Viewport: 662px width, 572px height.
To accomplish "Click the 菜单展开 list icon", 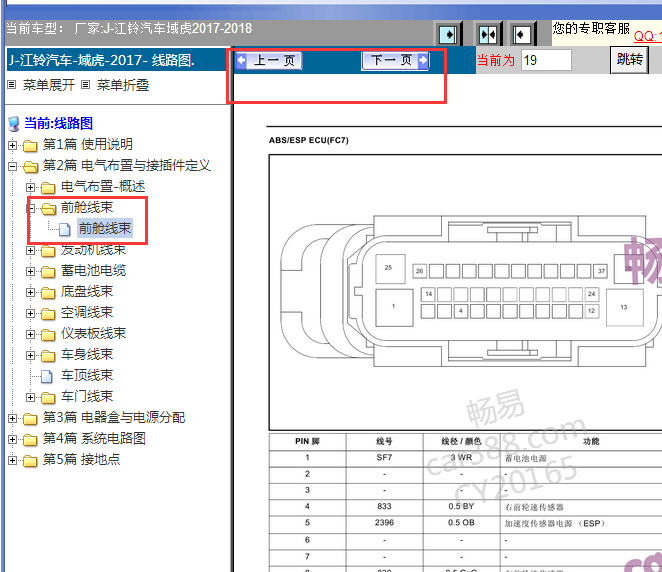I will [12, 85].
